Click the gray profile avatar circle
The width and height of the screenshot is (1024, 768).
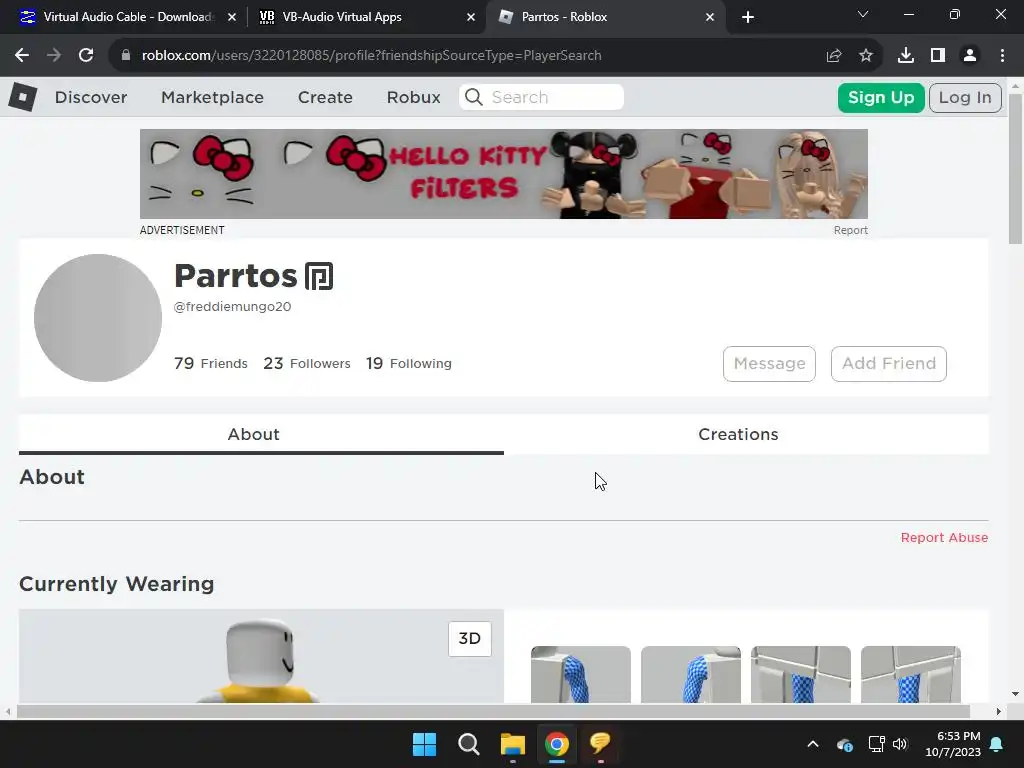point(98,318)
